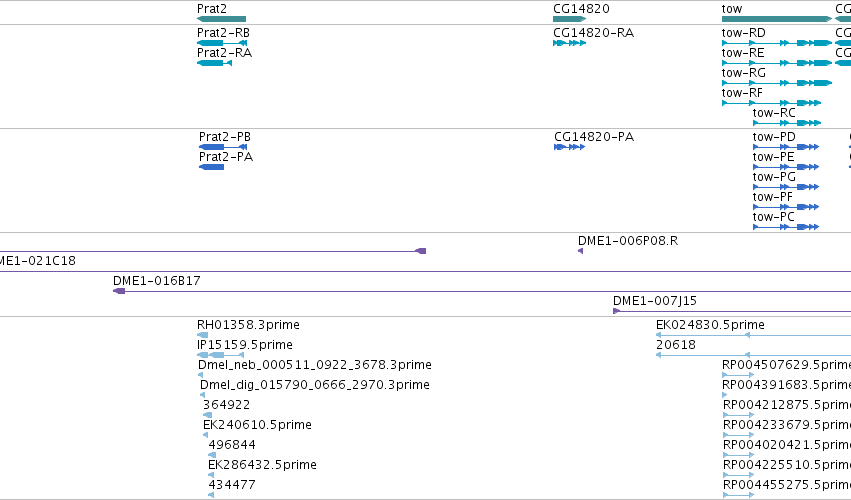This screenshot has width=851, height=500.
Task: Click the DME1-007J15 clone start arrow
Action: (616, 311)
